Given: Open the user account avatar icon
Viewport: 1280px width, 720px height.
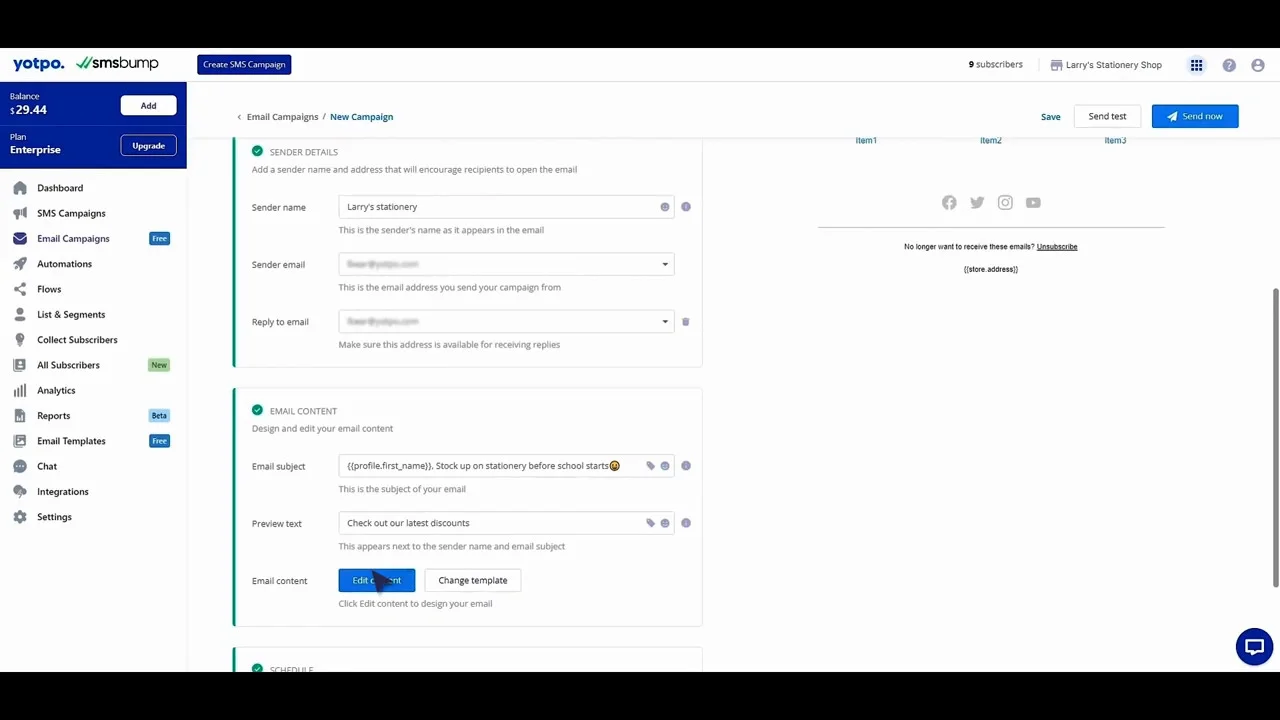Looking at the screenshot, I should pyautogui.click(x=1258, y=65).
